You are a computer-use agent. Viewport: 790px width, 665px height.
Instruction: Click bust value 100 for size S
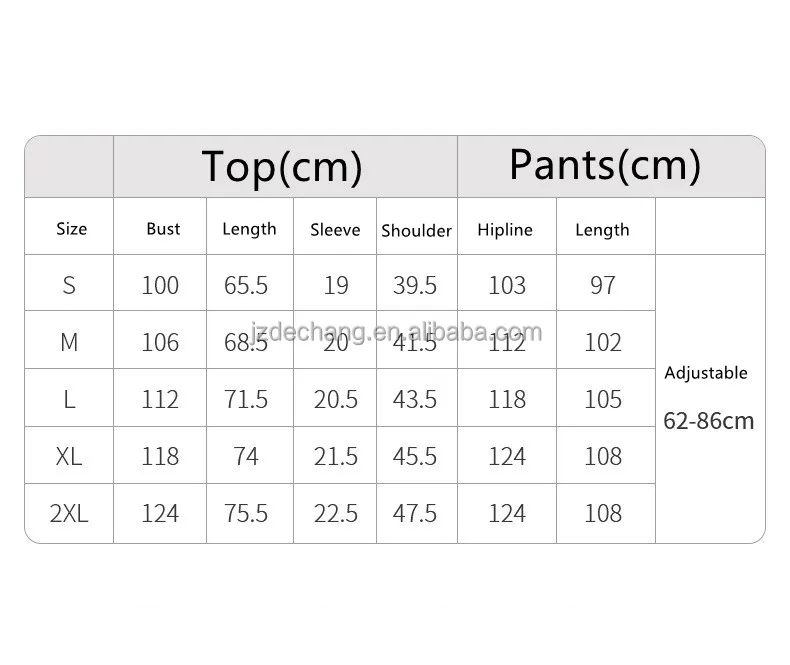pos(160,285)
